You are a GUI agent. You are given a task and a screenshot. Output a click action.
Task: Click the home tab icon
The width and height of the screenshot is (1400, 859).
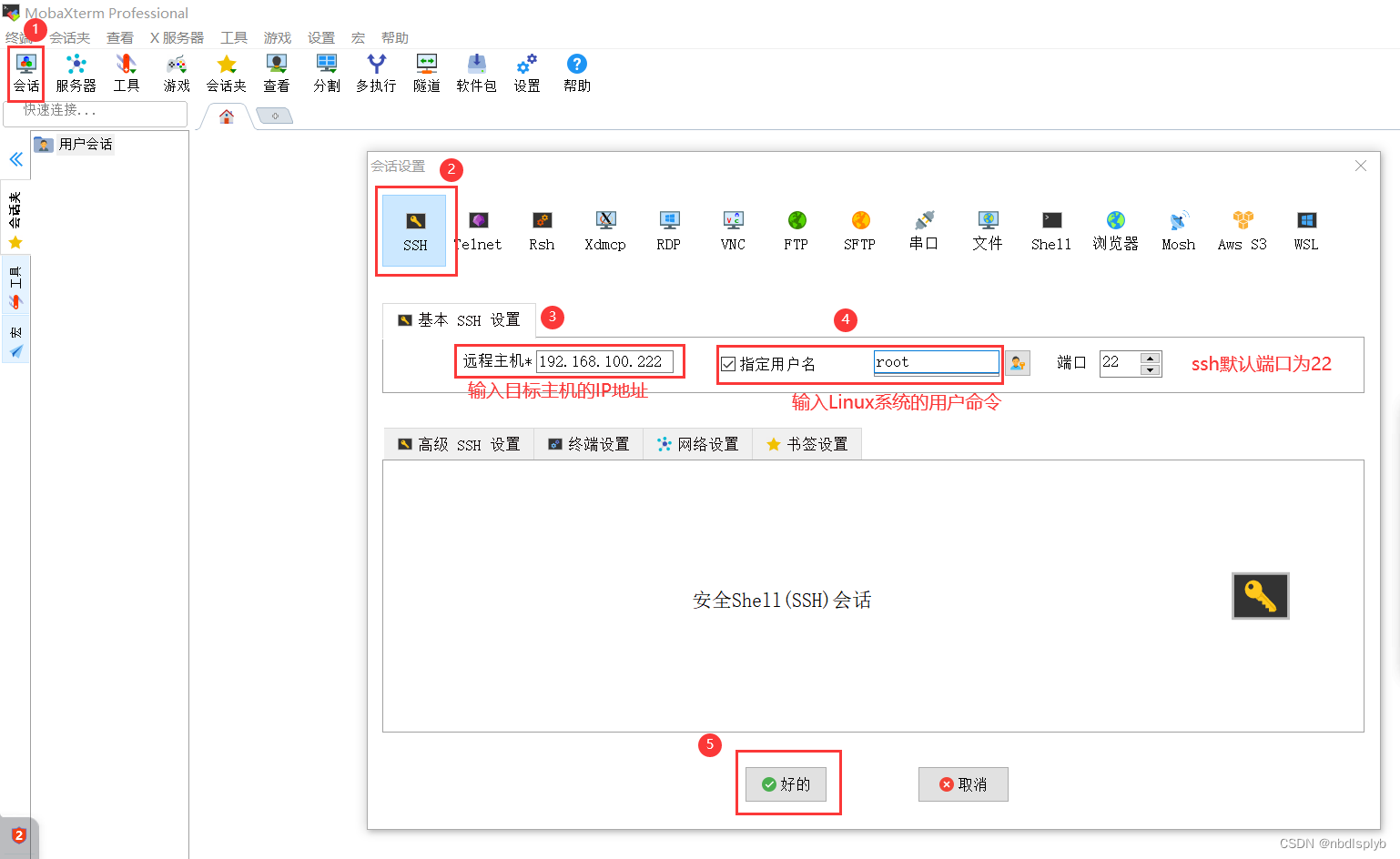227,116
